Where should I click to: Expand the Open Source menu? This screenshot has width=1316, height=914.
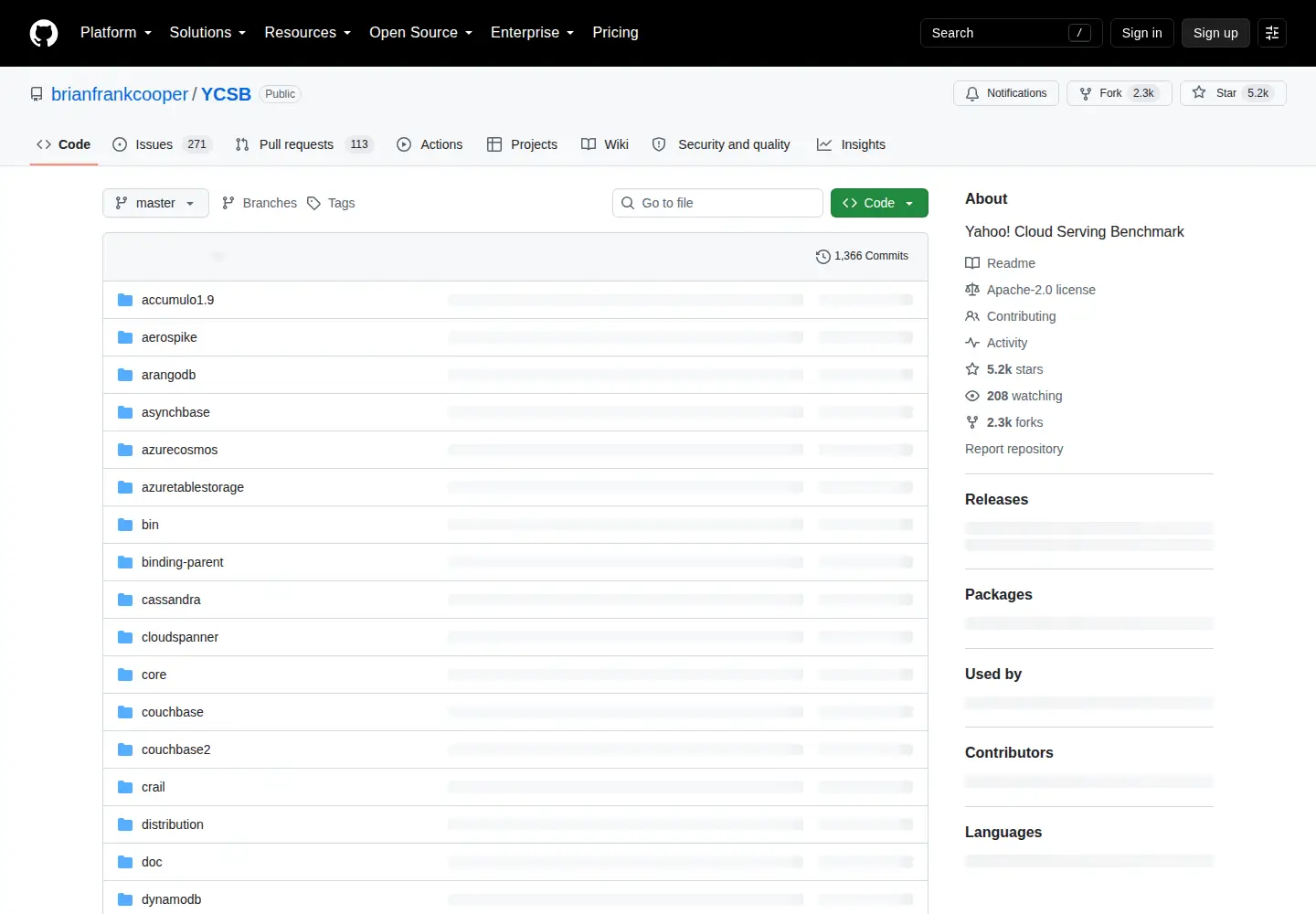click(x=420, y=33)
